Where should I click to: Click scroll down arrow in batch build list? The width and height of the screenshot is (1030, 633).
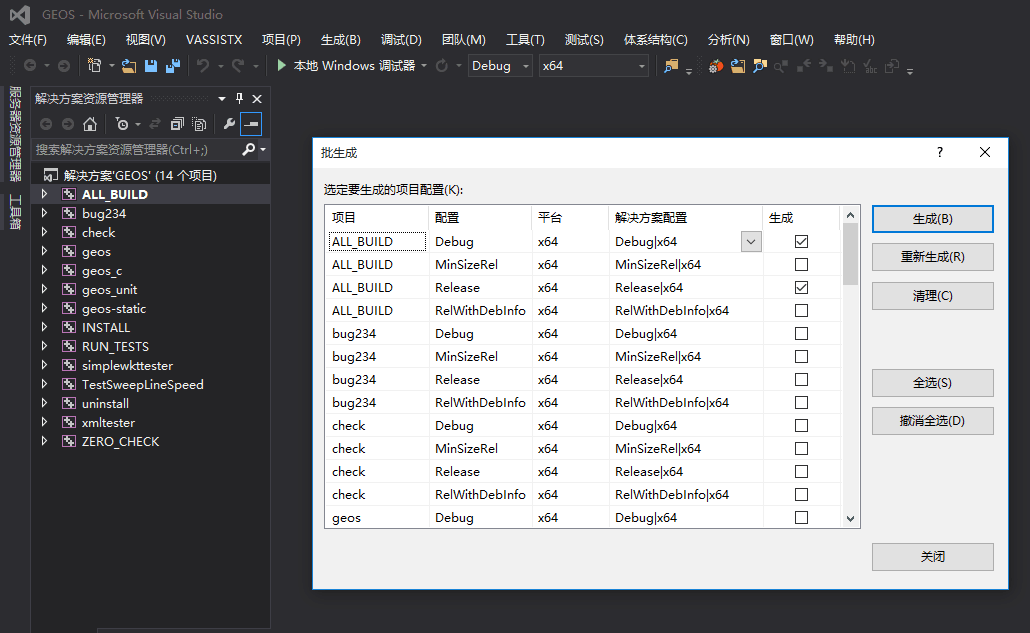850,519
